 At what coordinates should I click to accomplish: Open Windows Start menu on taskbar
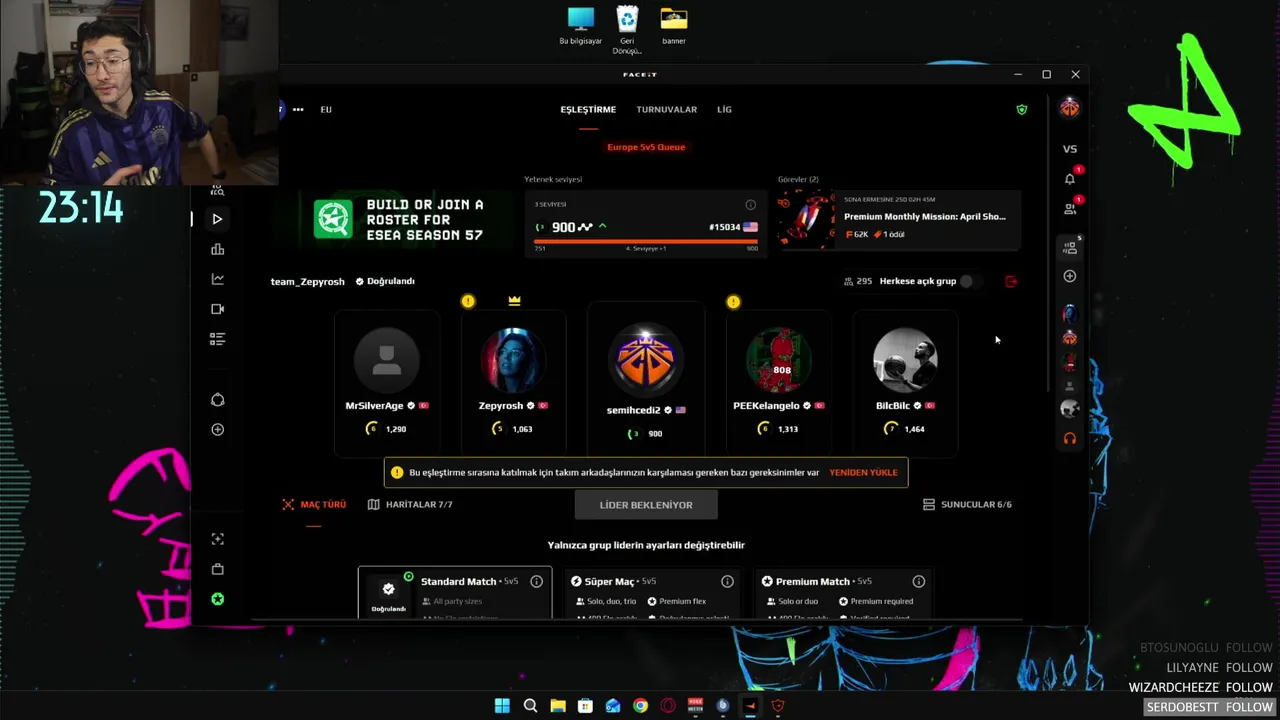click(x=502, y=706)
